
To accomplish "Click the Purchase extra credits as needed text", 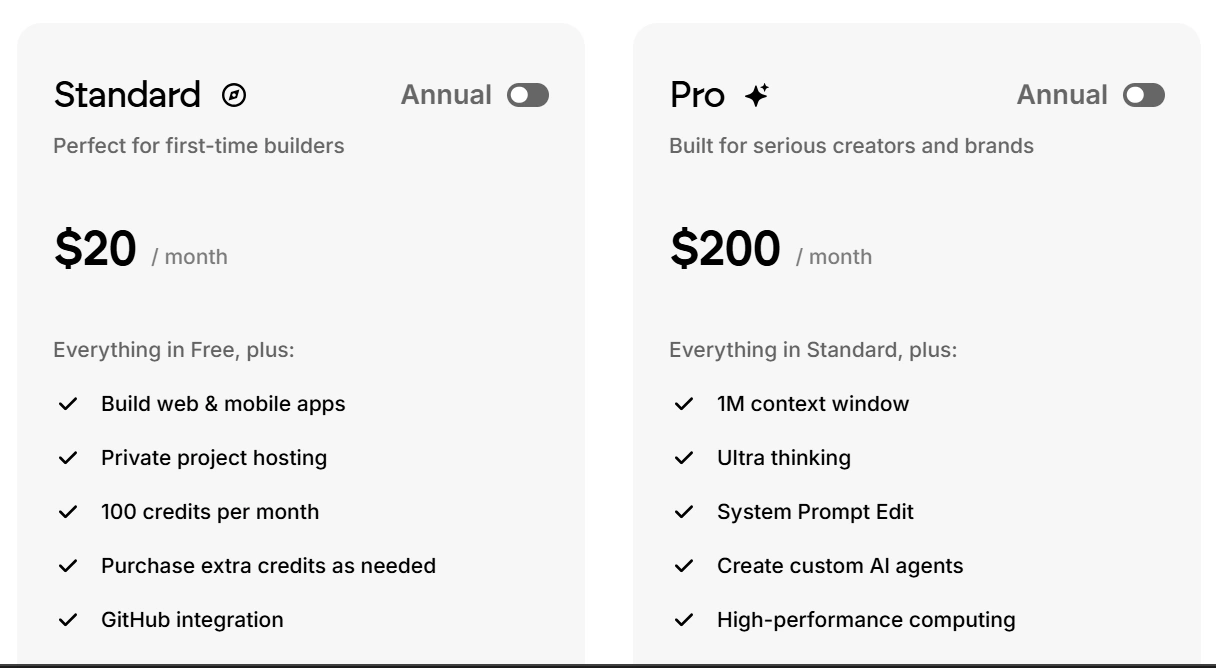I will [268, 566].
